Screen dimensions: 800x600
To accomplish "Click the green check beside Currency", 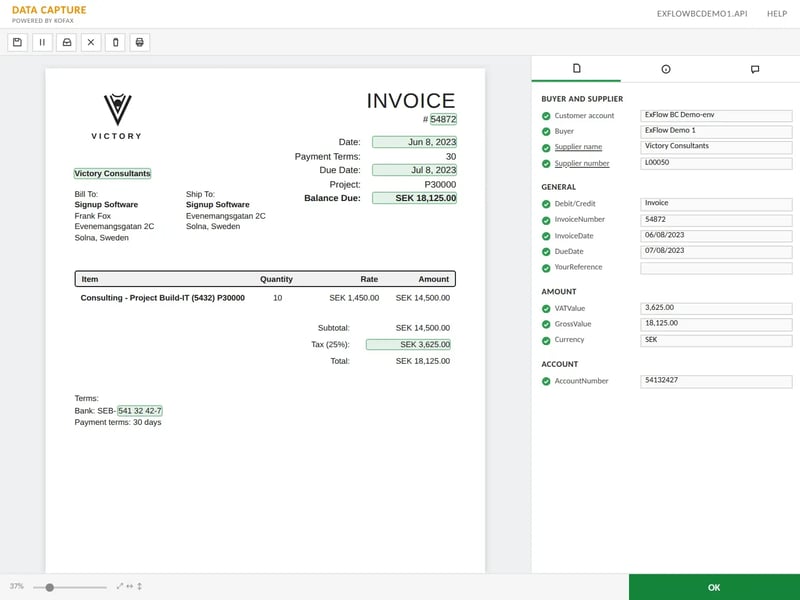I will tap(546, 340).
